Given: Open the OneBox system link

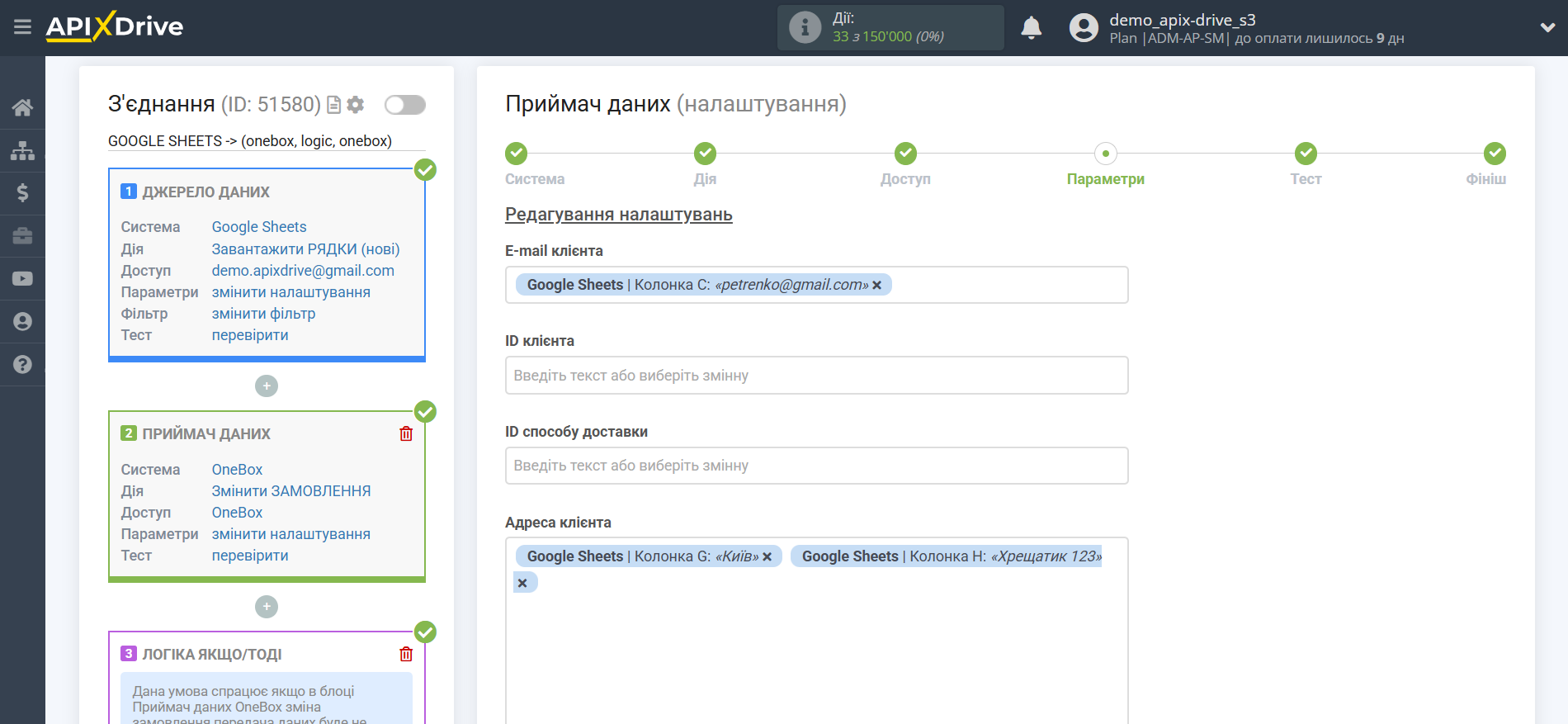Looking at the screenshot, I should pyautogui.click(x=237, y=469).
